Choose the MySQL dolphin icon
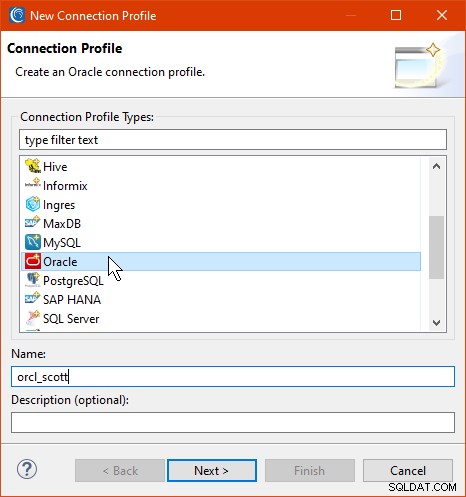The image size is (466, 497). tap(33, 242)
